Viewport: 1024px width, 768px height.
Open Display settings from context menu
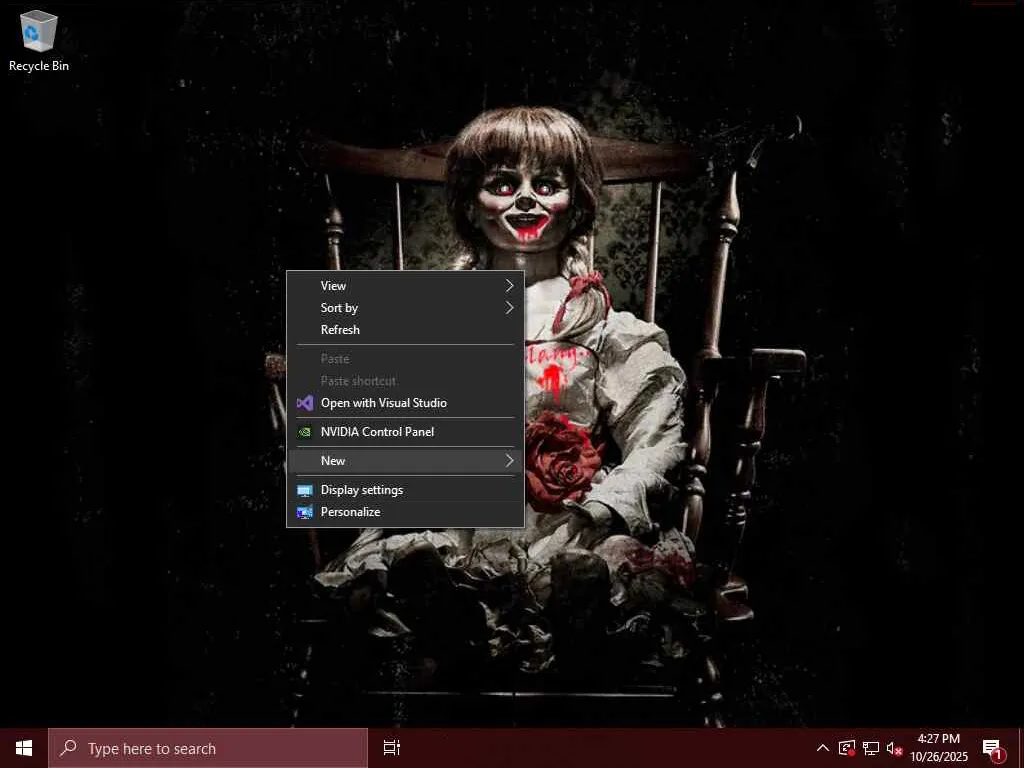click(x=405, y=490)
